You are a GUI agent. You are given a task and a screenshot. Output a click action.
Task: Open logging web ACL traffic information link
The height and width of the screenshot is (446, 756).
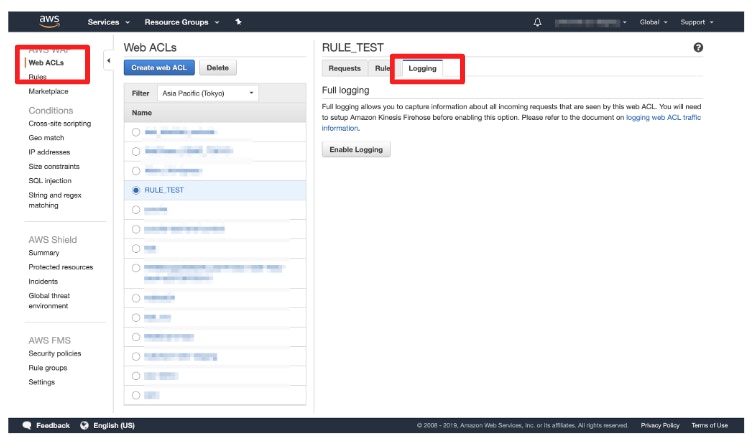pyautogui.click(x=663, y=117)
